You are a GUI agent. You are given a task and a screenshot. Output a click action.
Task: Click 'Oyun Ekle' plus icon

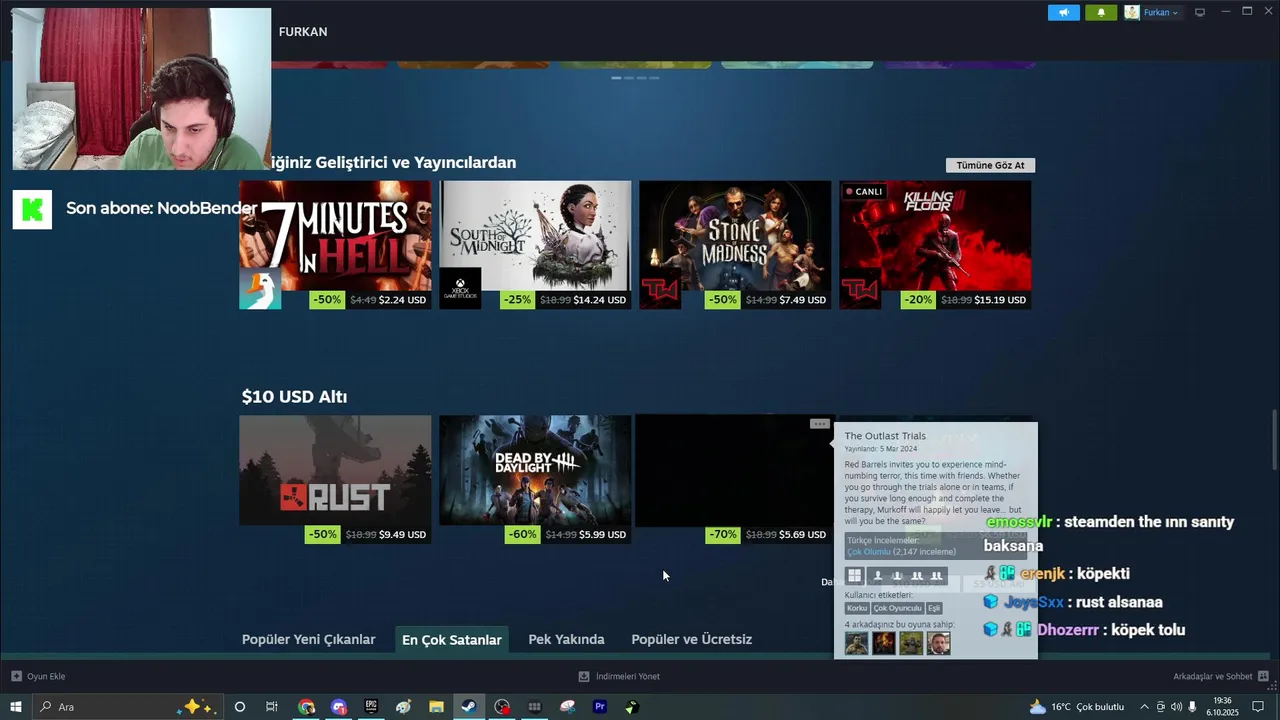(x=16, y=676)
